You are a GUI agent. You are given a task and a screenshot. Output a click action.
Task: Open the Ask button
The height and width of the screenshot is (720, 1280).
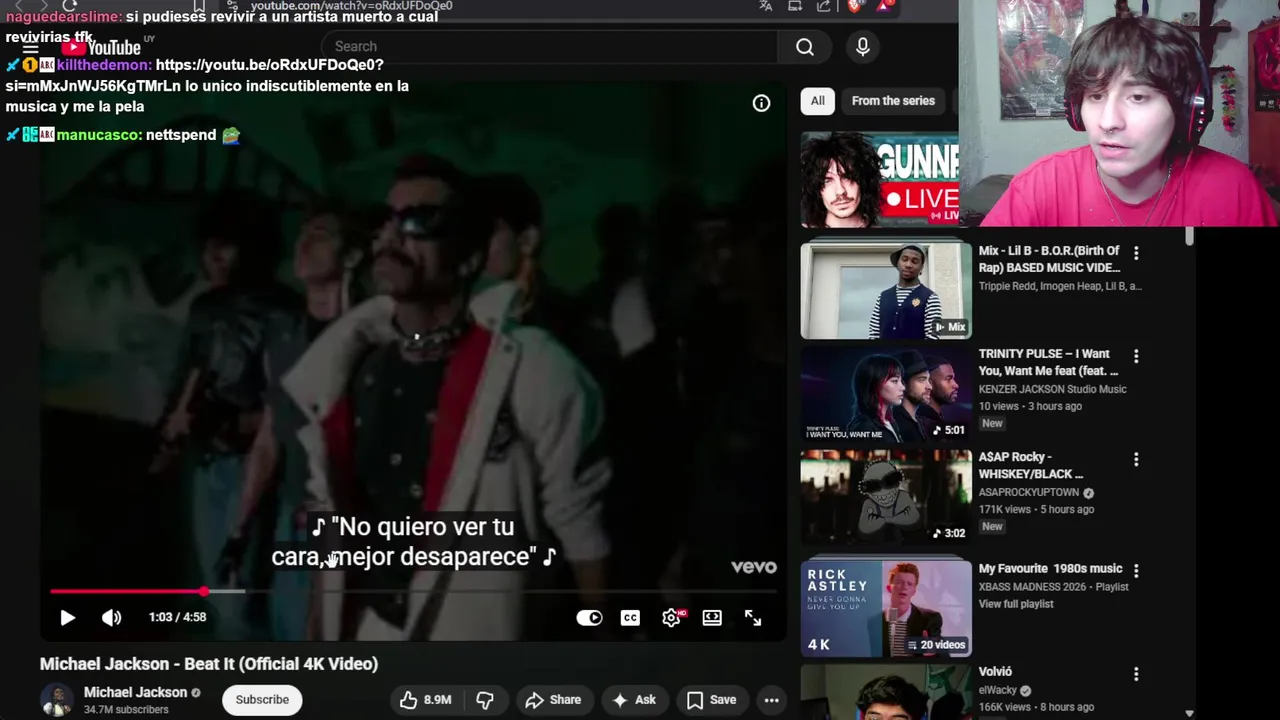point(633,700)
